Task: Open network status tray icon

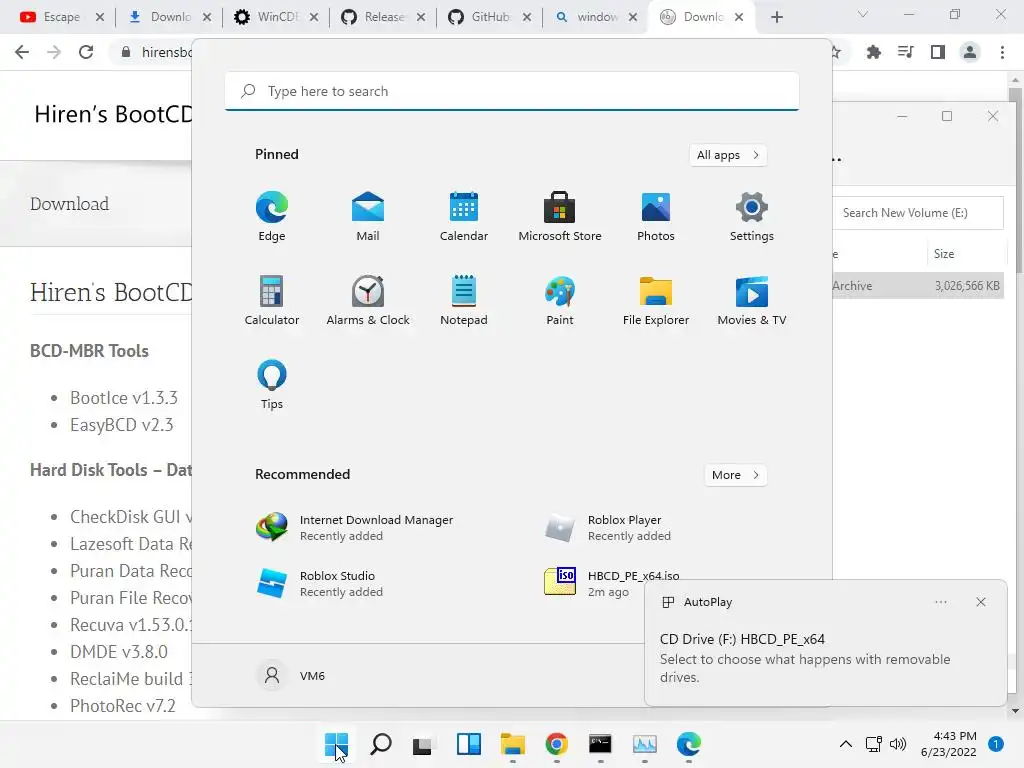Action: pyautogui.click(x=874, y=744)
